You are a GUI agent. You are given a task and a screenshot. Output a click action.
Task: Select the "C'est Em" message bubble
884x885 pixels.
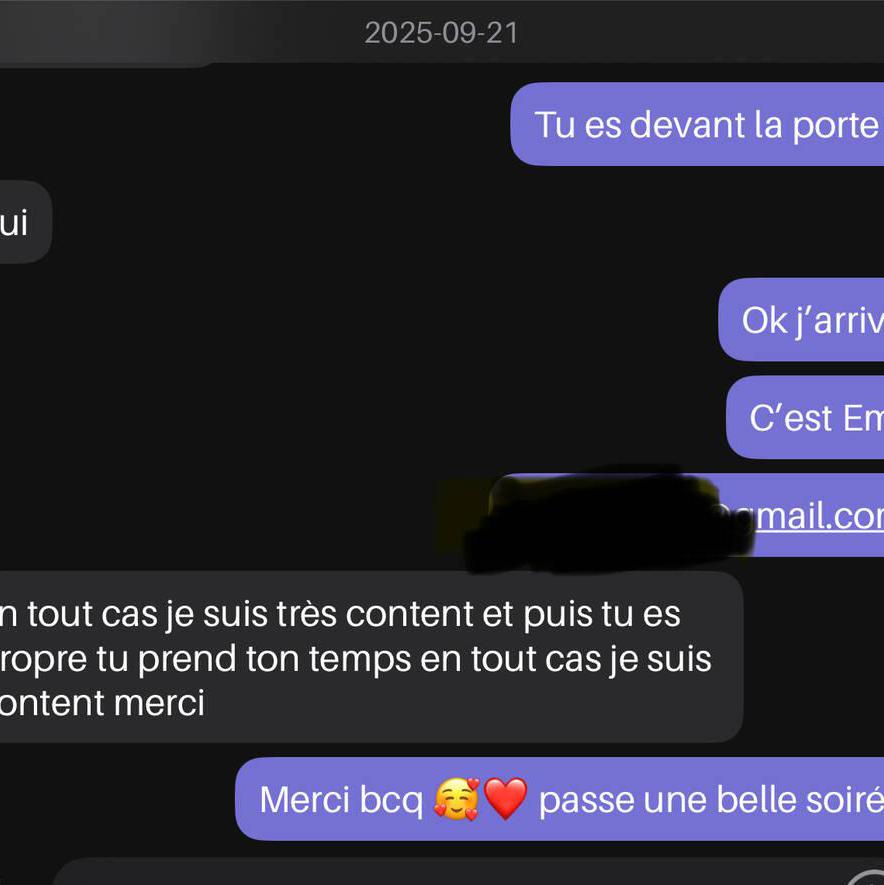805,417
